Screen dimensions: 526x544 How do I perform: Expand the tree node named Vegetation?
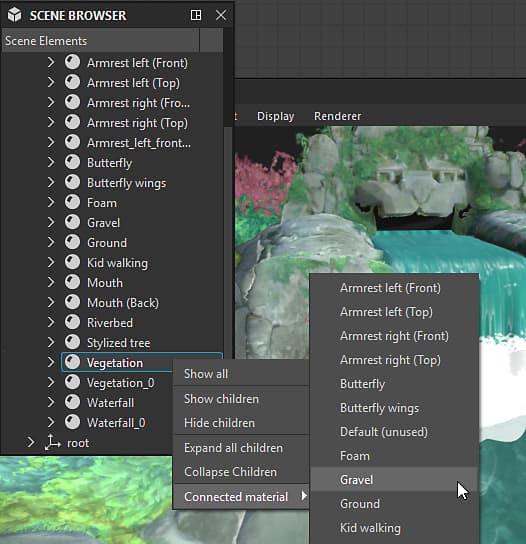pos(51,363)
